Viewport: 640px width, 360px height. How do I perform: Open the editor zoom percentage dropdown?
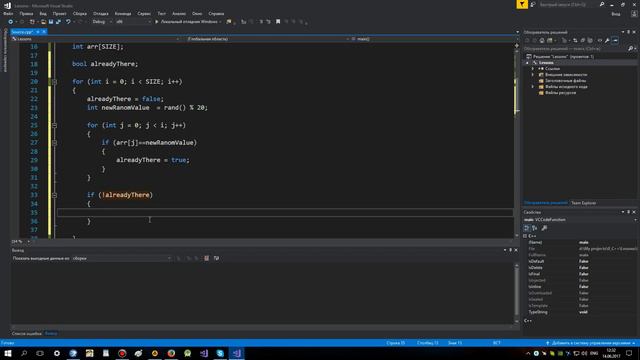pos(20,242)
